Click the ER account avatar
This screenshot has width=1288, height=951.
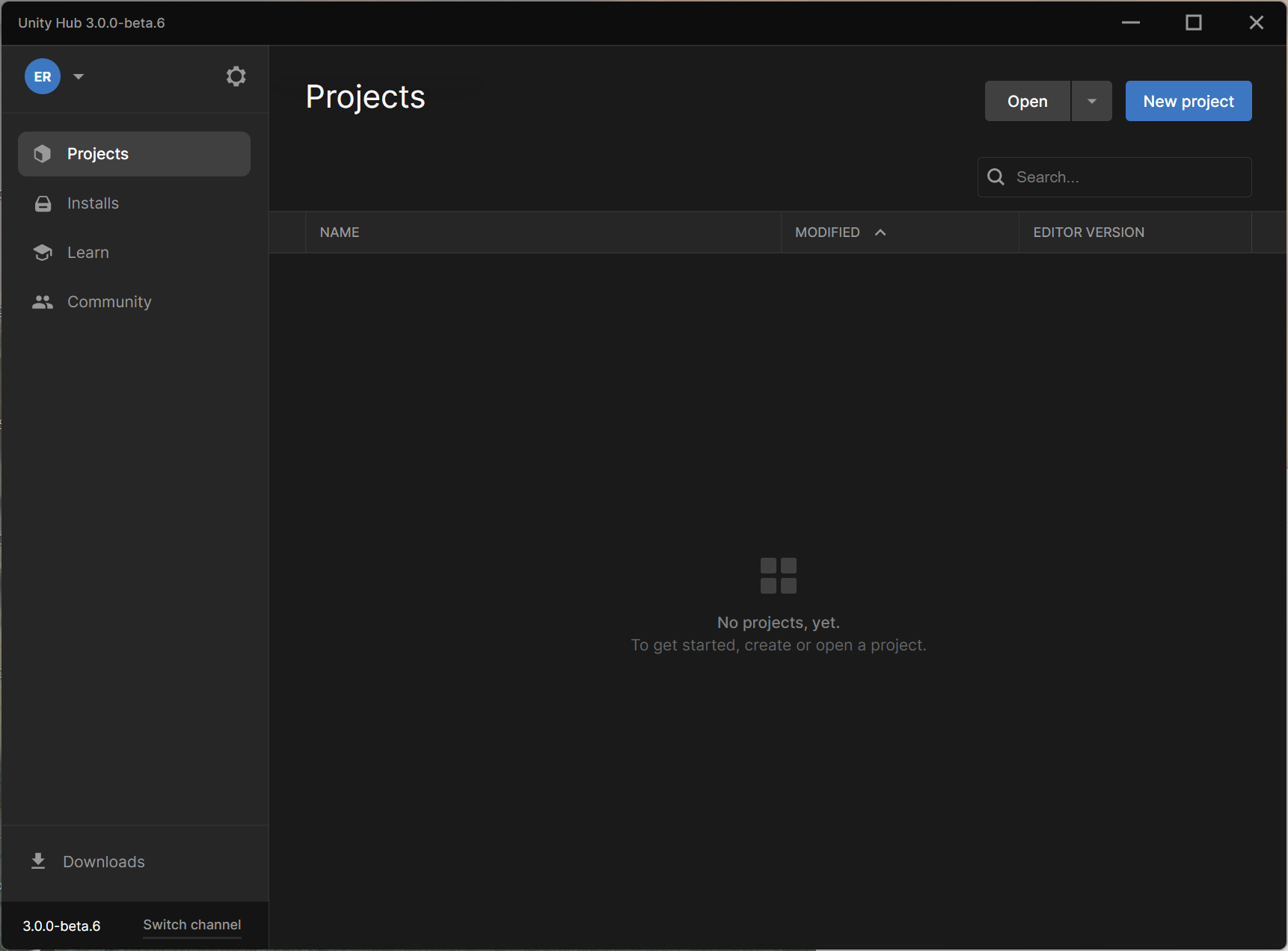tap(43, 76)
